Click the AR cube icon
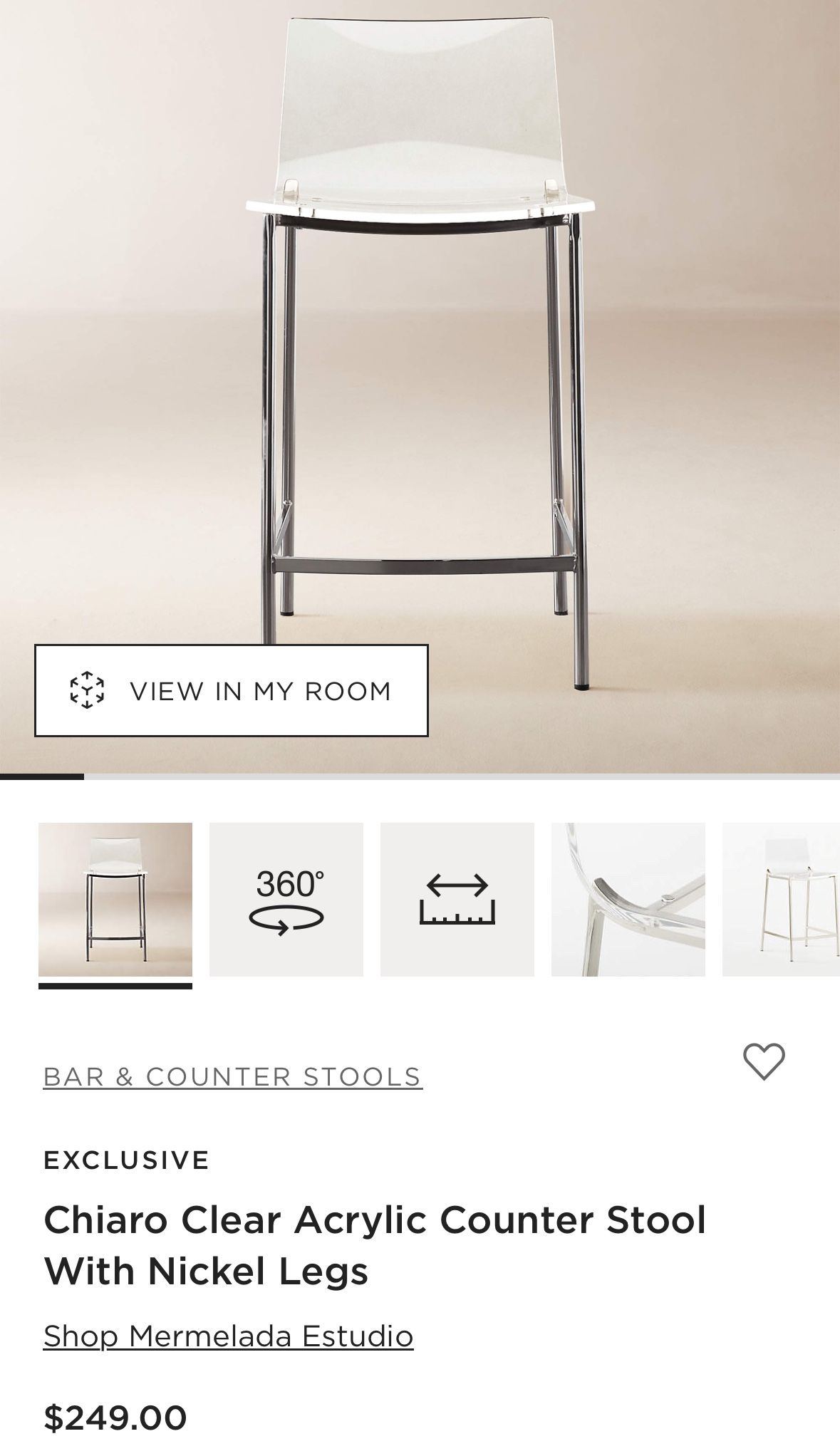The height and width of the screenshot is (1456, 840). pos(87,690)
